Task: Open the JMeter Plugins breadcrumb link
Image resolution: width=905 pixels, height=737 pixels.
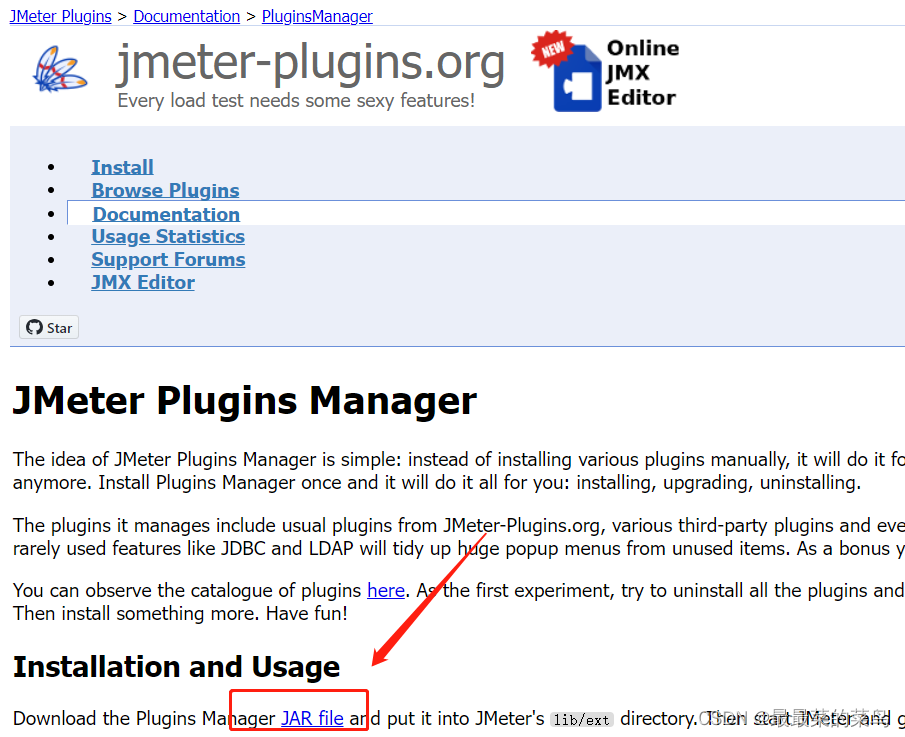Action: tap(61, 16)
